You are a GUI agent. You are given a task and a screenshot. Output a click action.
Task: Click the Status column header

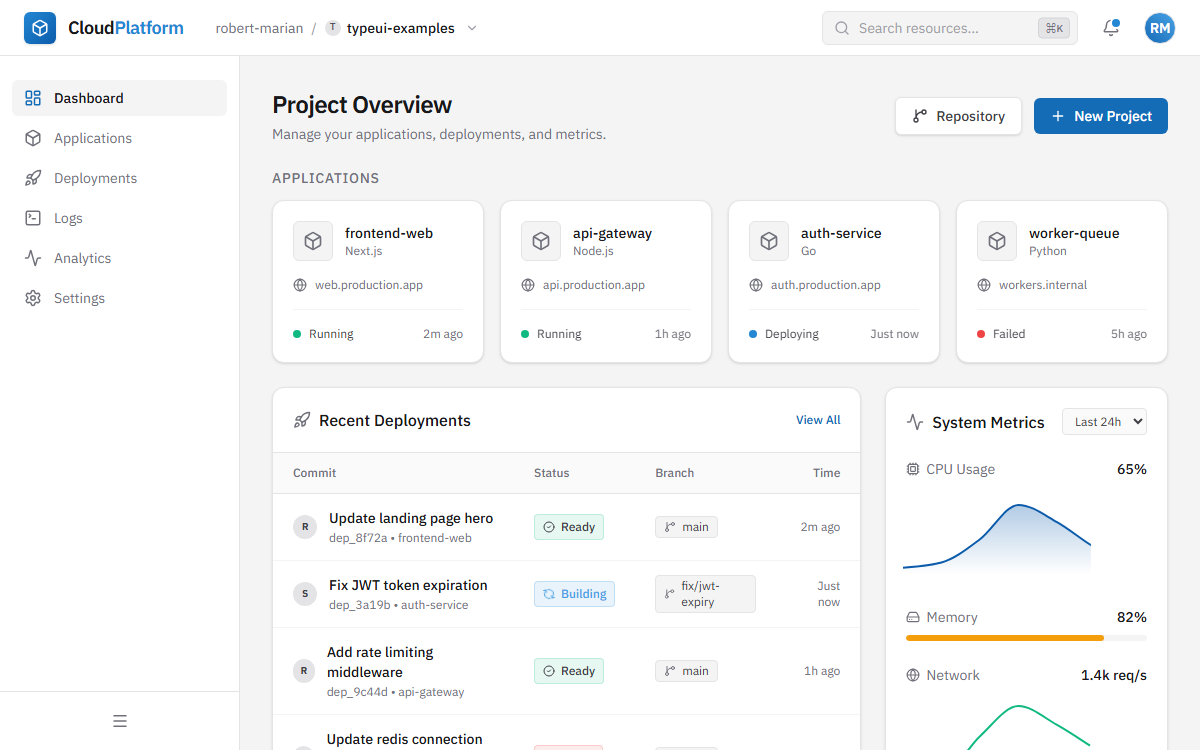point(552,473)
